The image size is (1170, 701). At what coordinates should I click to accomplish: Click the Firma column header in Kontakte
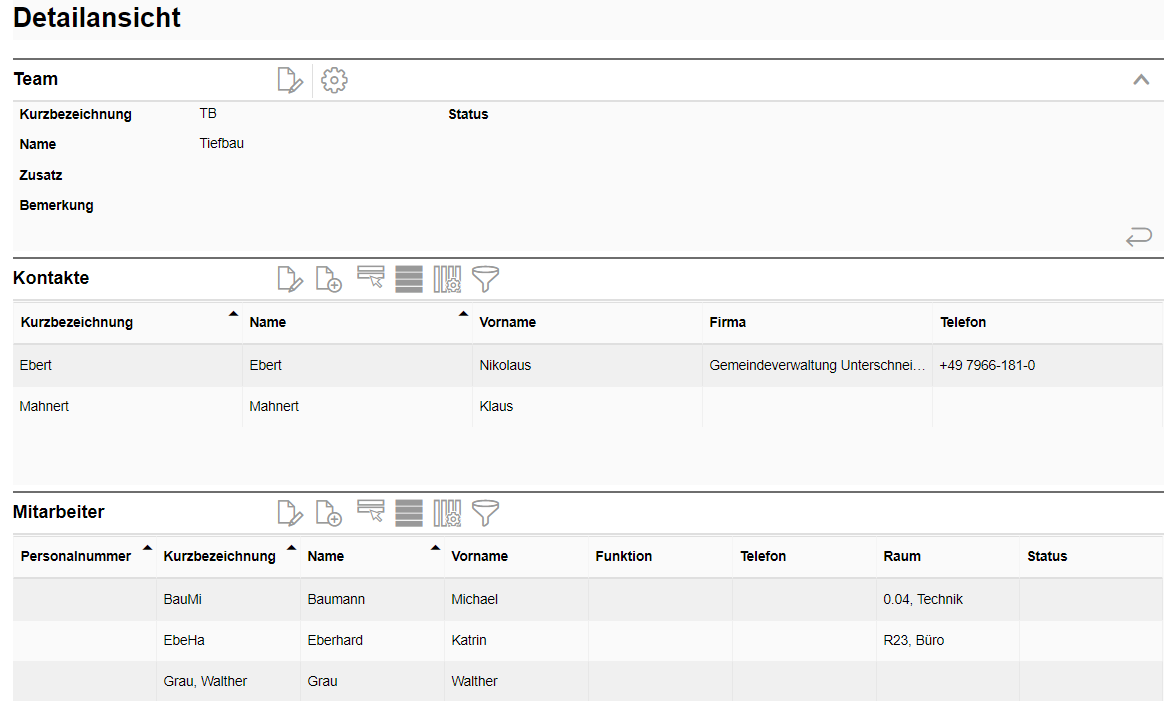[727, 322]
